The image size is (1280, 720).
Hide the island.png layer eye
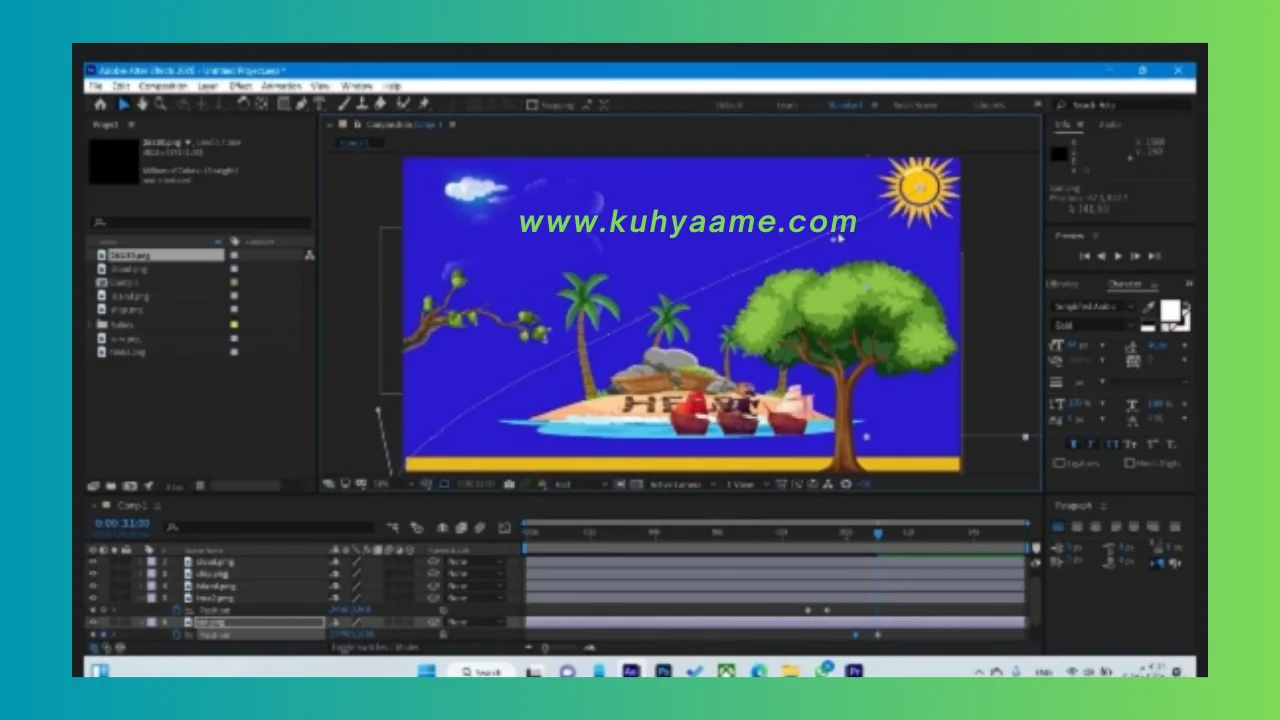[94, 586]
